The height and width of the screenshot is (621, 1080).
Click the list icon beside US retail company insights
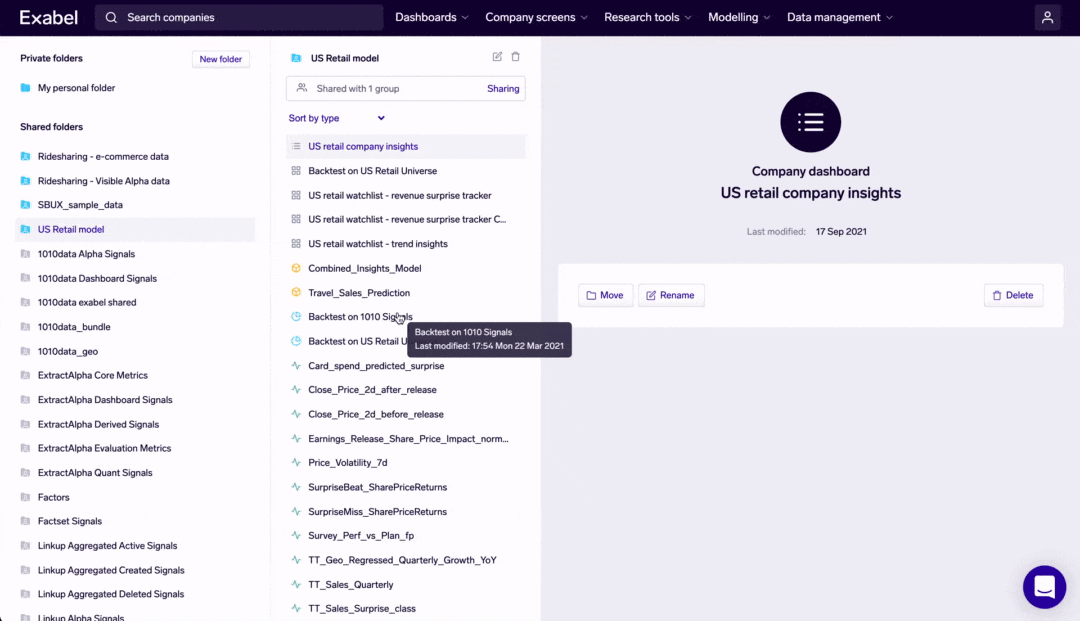[x=296, y=146]
